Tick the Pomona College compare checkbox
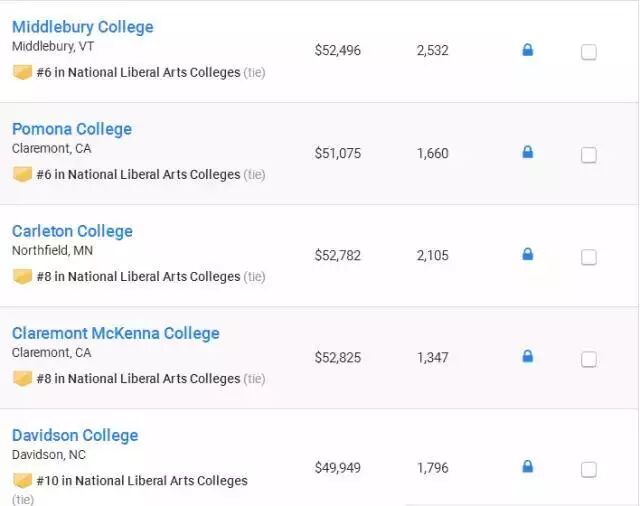Screen dimensions: 640x506 click(x=589, y=155)
